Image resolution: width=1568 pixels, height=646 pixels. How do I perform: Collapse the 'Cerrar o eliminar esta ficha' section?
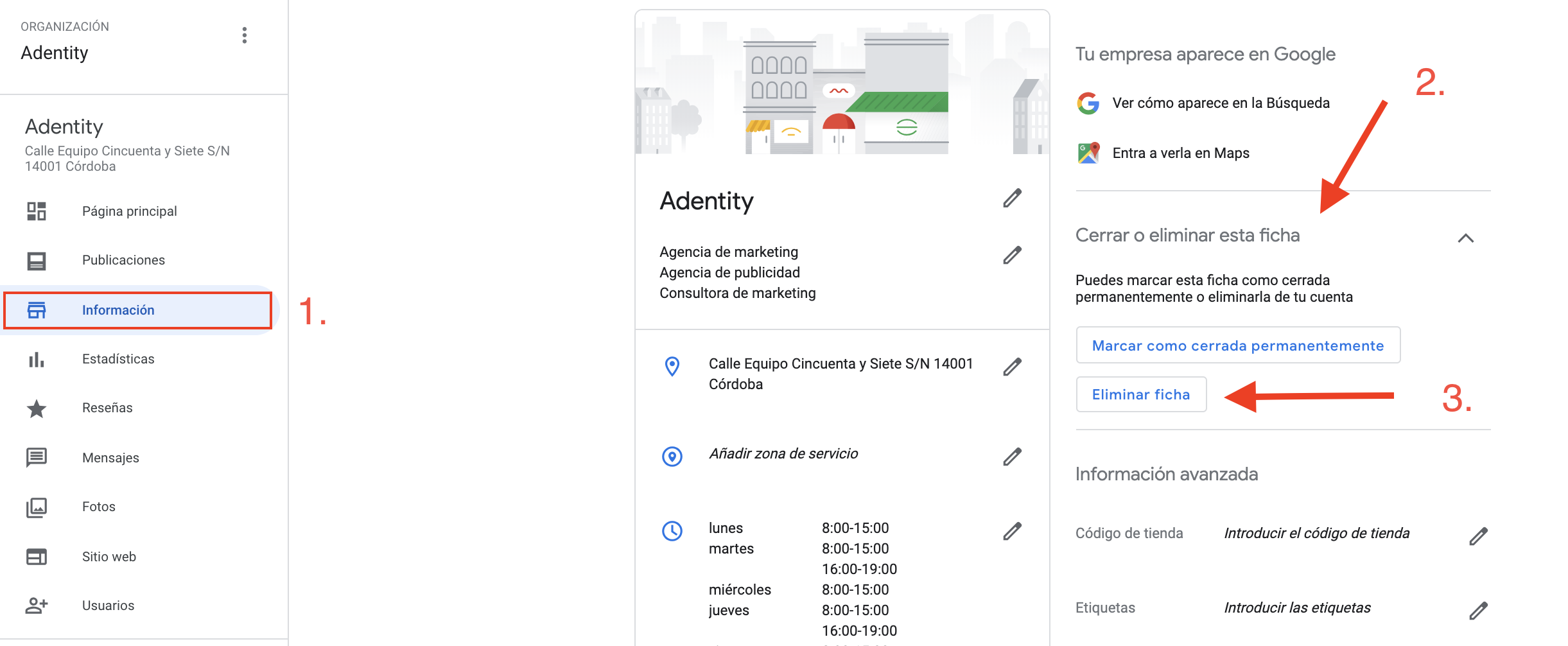pyautogui.click(x=1465, y=238)
